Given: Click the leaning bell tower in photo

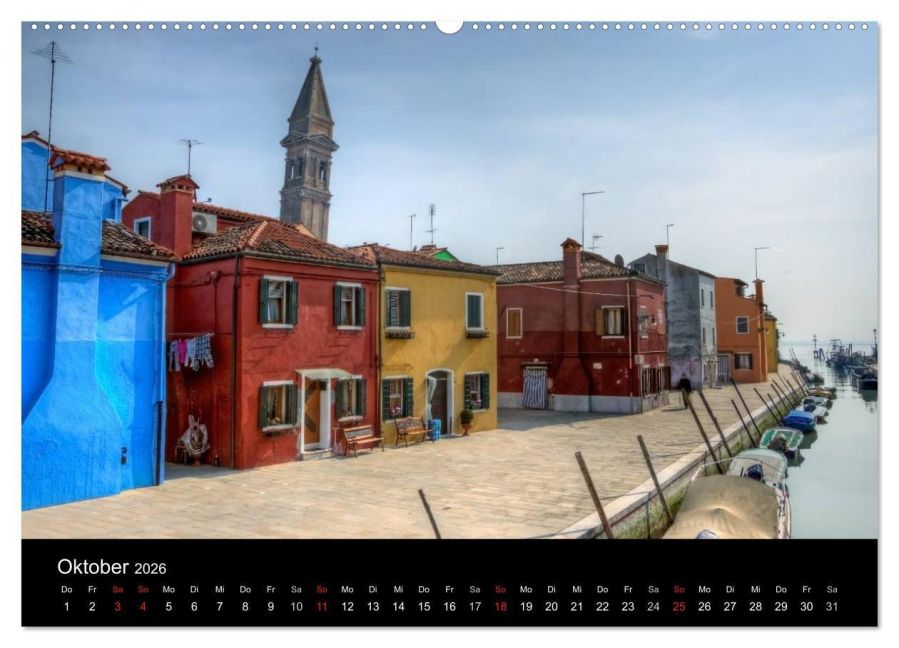Looking at the screenshot, I should pyautogui.click(x=308, y=149).
